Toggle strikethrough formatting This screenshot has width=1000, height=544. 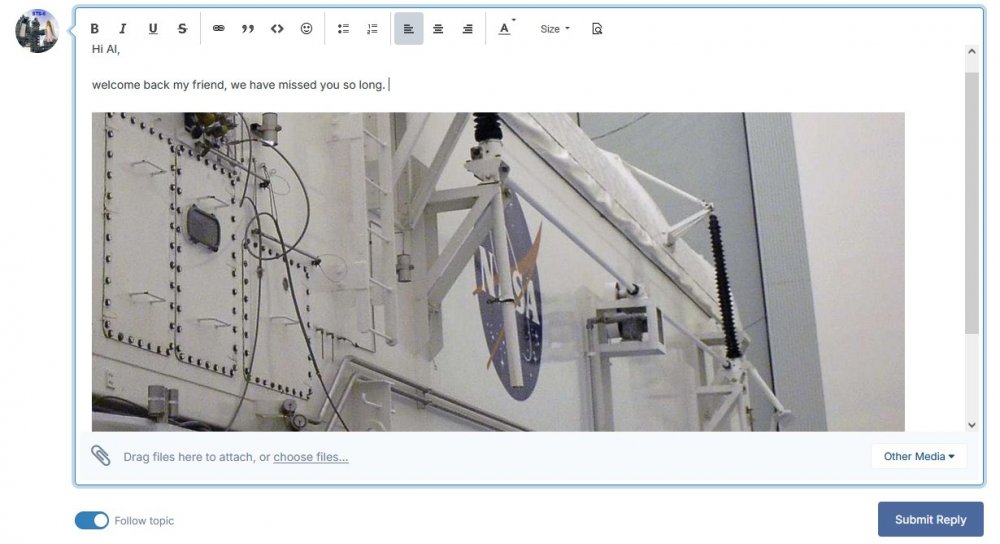[x=182, y=29]
